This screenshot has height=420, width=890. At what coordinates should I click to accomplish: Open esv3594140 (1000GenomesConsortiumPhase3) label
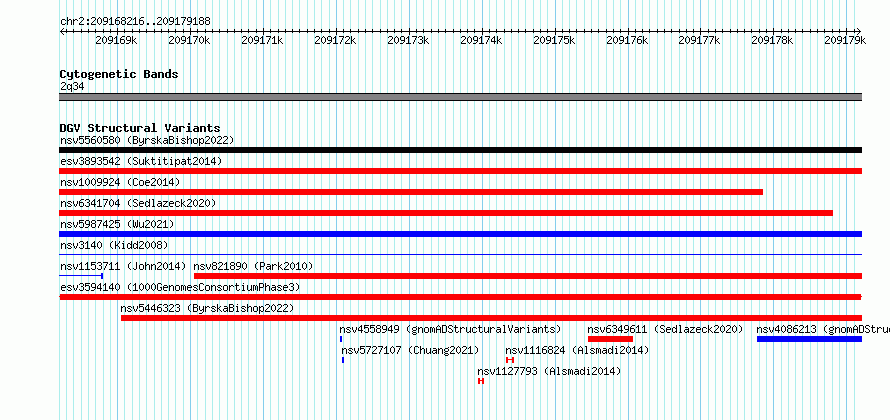click(x=180, y=287)
